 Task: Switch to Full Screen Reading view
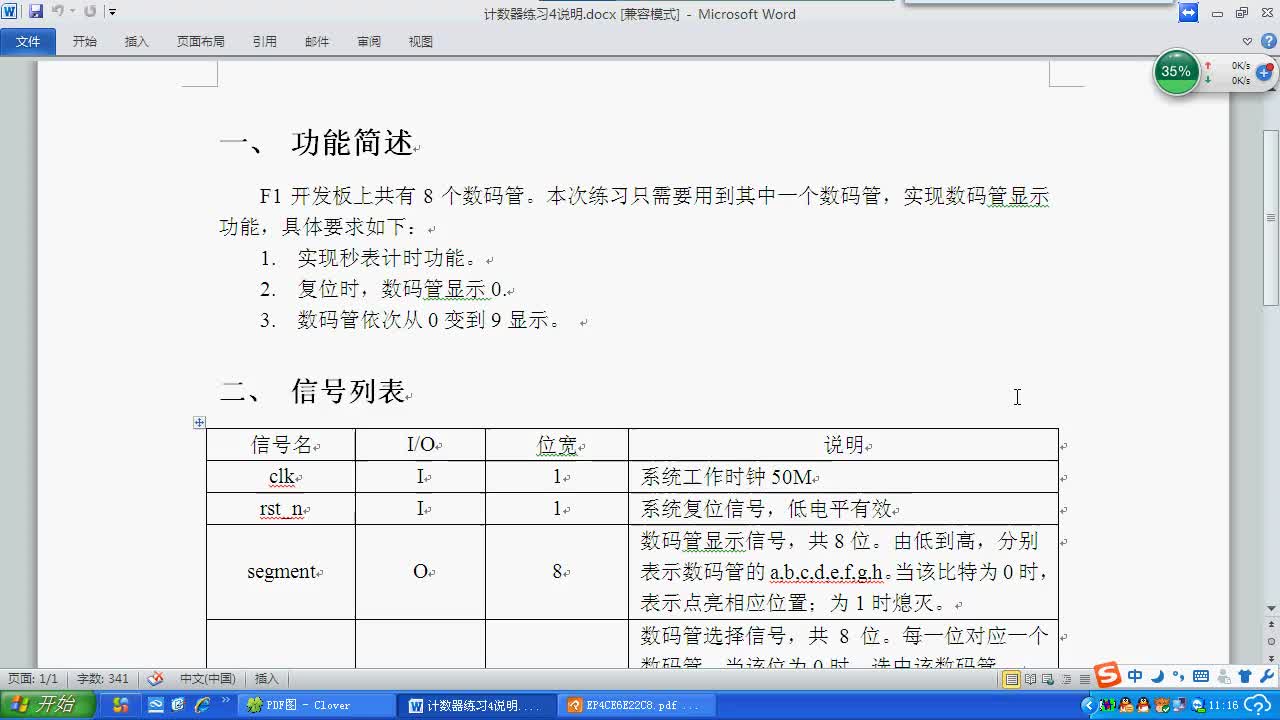coord(1030,679)
